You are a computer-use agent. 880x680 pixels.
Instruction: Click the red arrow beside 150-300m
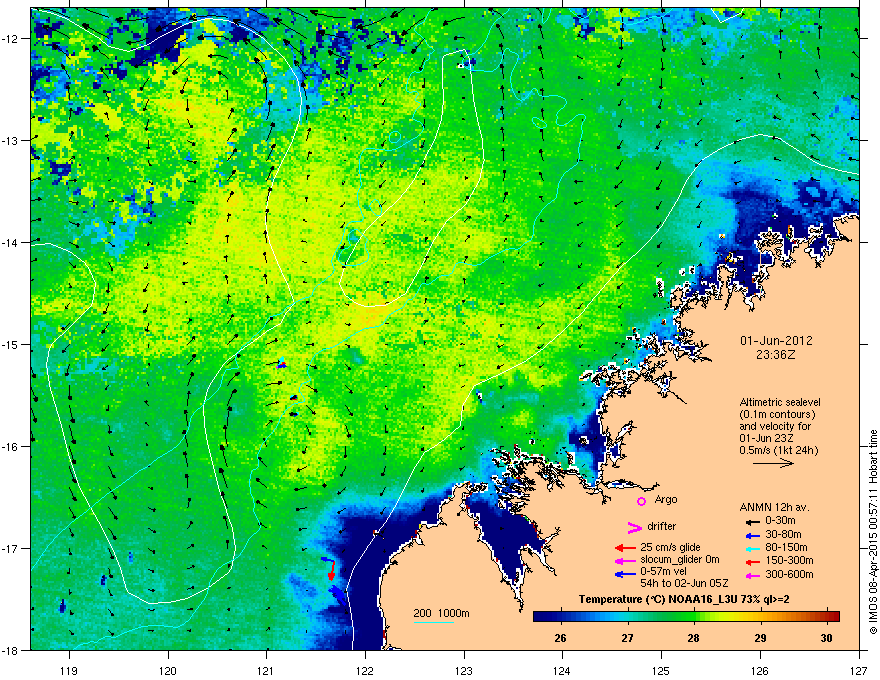coord(753,561)
